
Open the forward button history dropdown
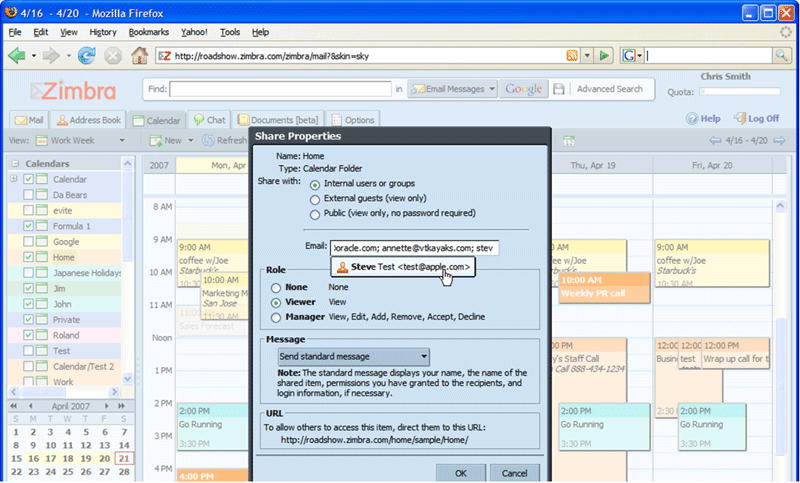(68, 56)
